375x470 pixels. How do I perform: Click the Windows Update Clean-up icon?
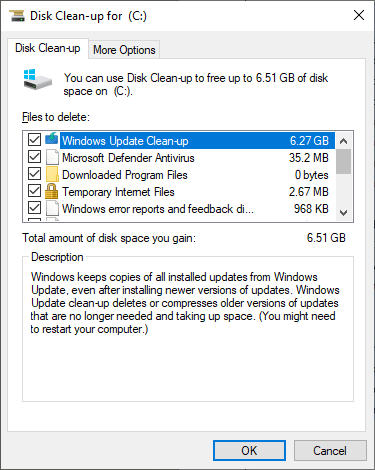(52, 139)
